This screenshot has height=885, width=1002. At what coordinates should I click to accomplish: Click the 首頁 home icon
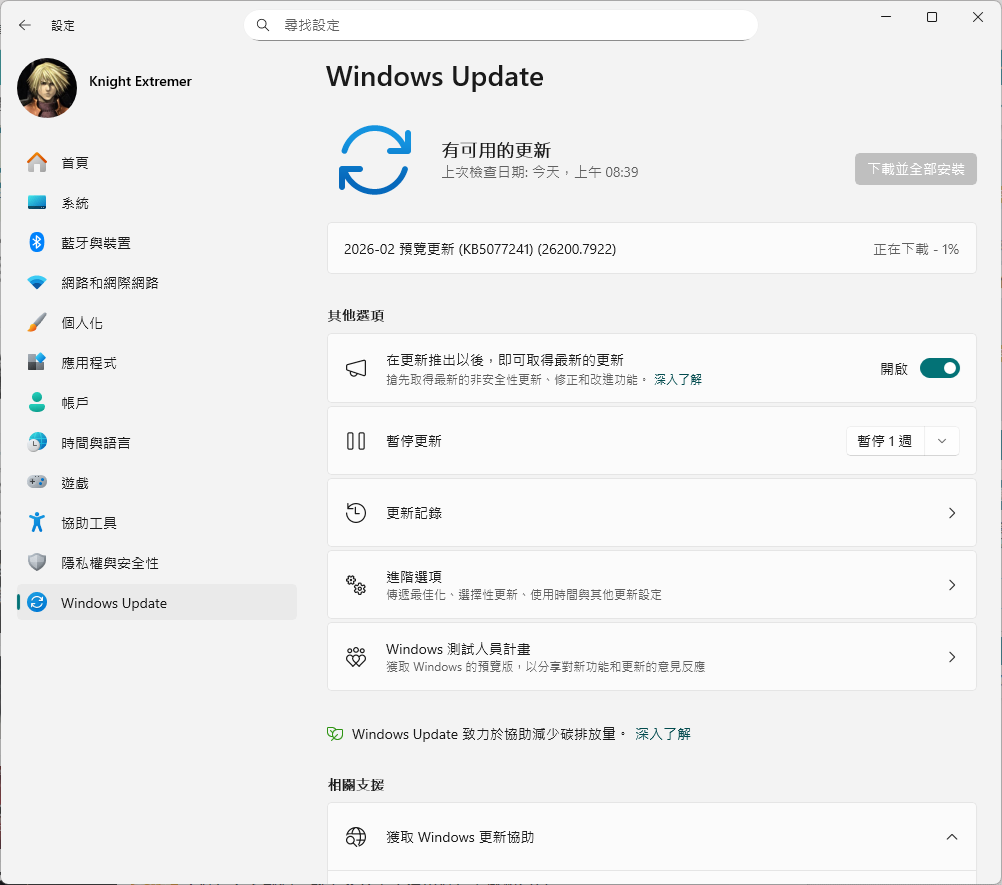click(x=37, y=162)
